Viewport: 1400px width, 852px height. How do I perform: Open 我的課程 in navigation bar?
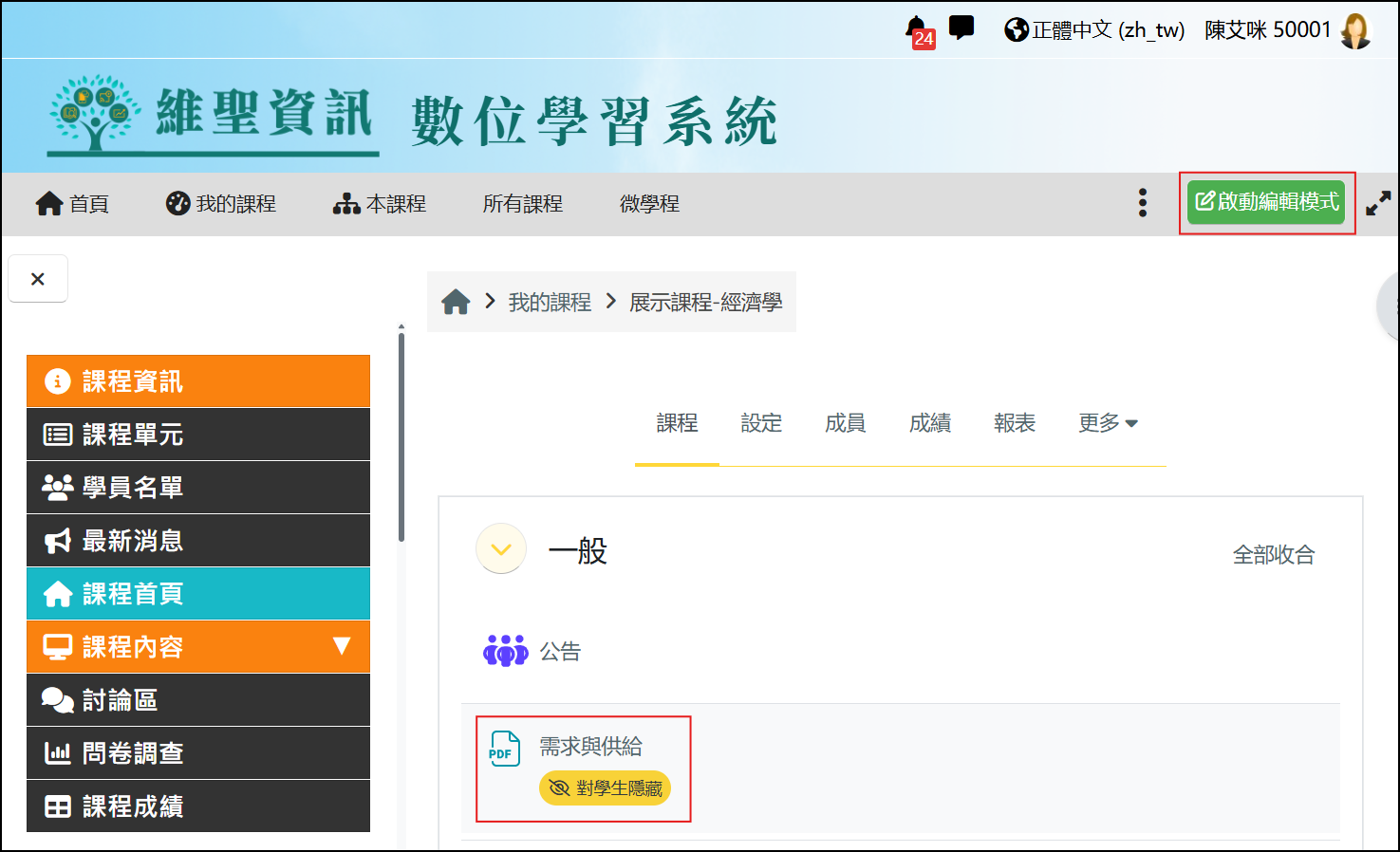click(x=221, y=204)
